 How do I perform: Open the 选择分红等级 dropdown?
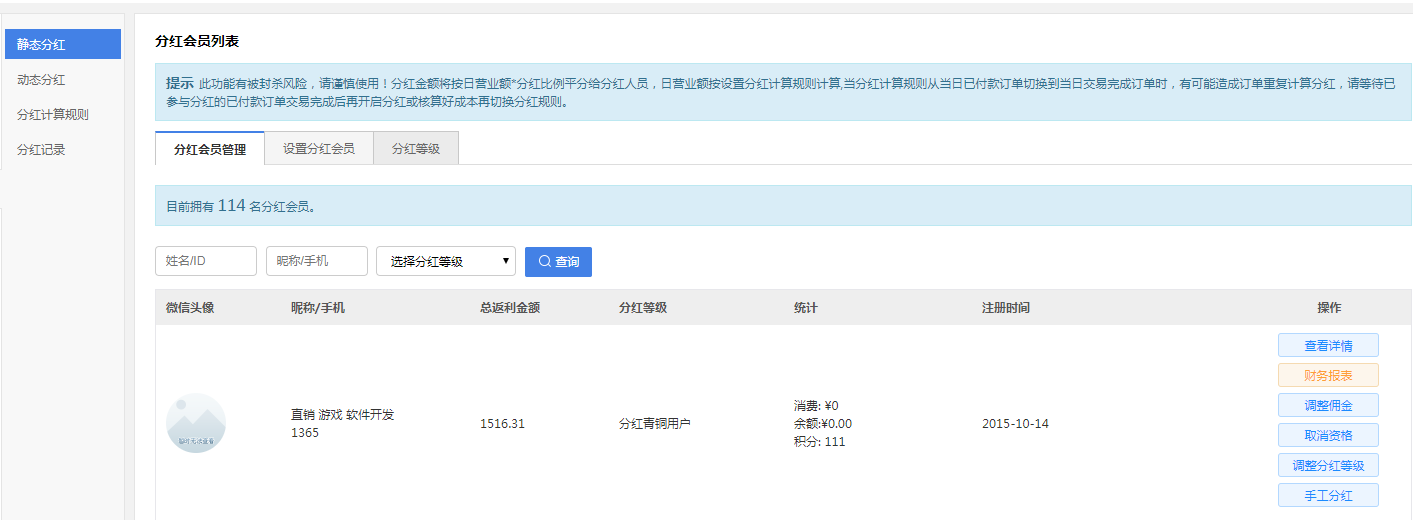[445, 261]
